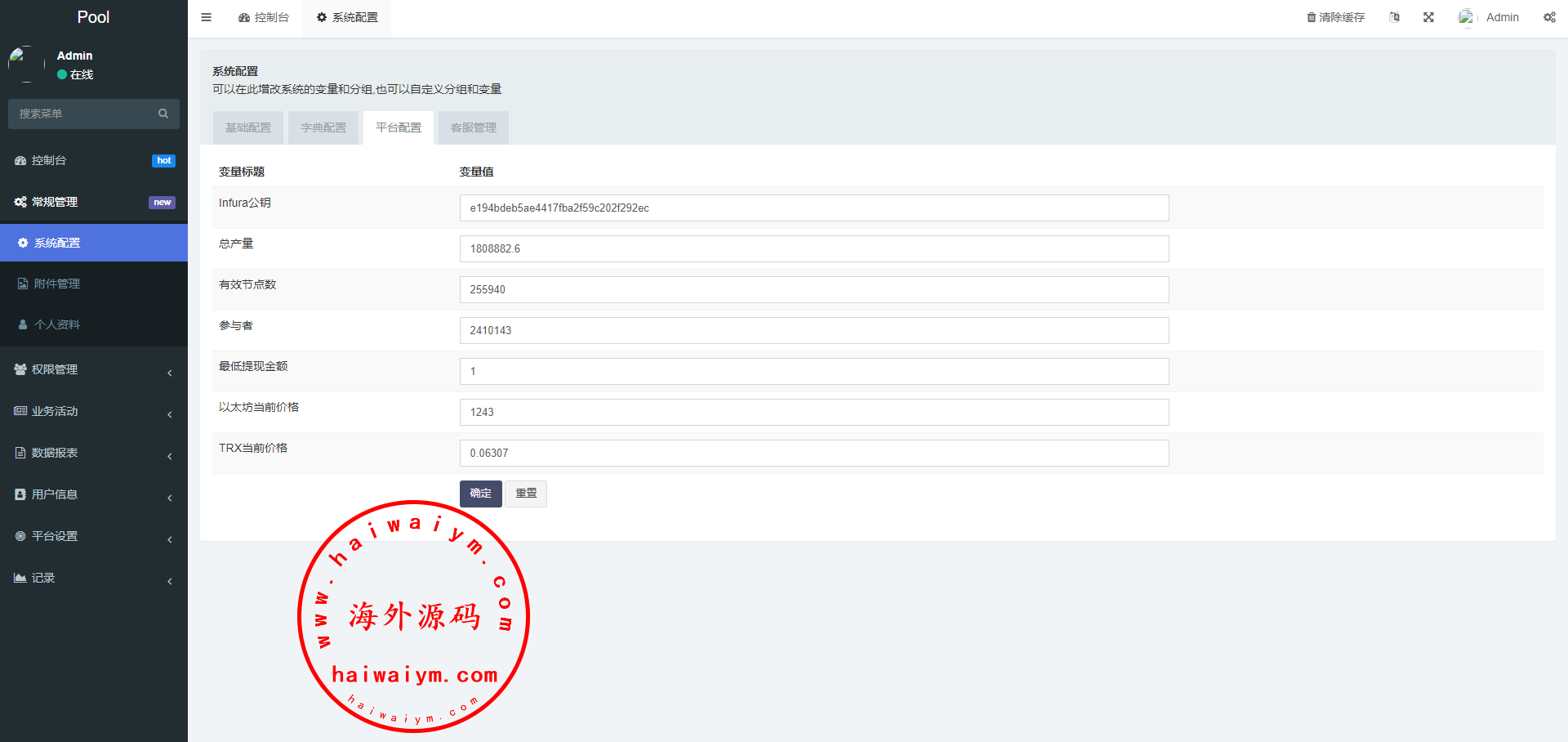
Task: Click the 确定 submit button
Action: point(480,494)
